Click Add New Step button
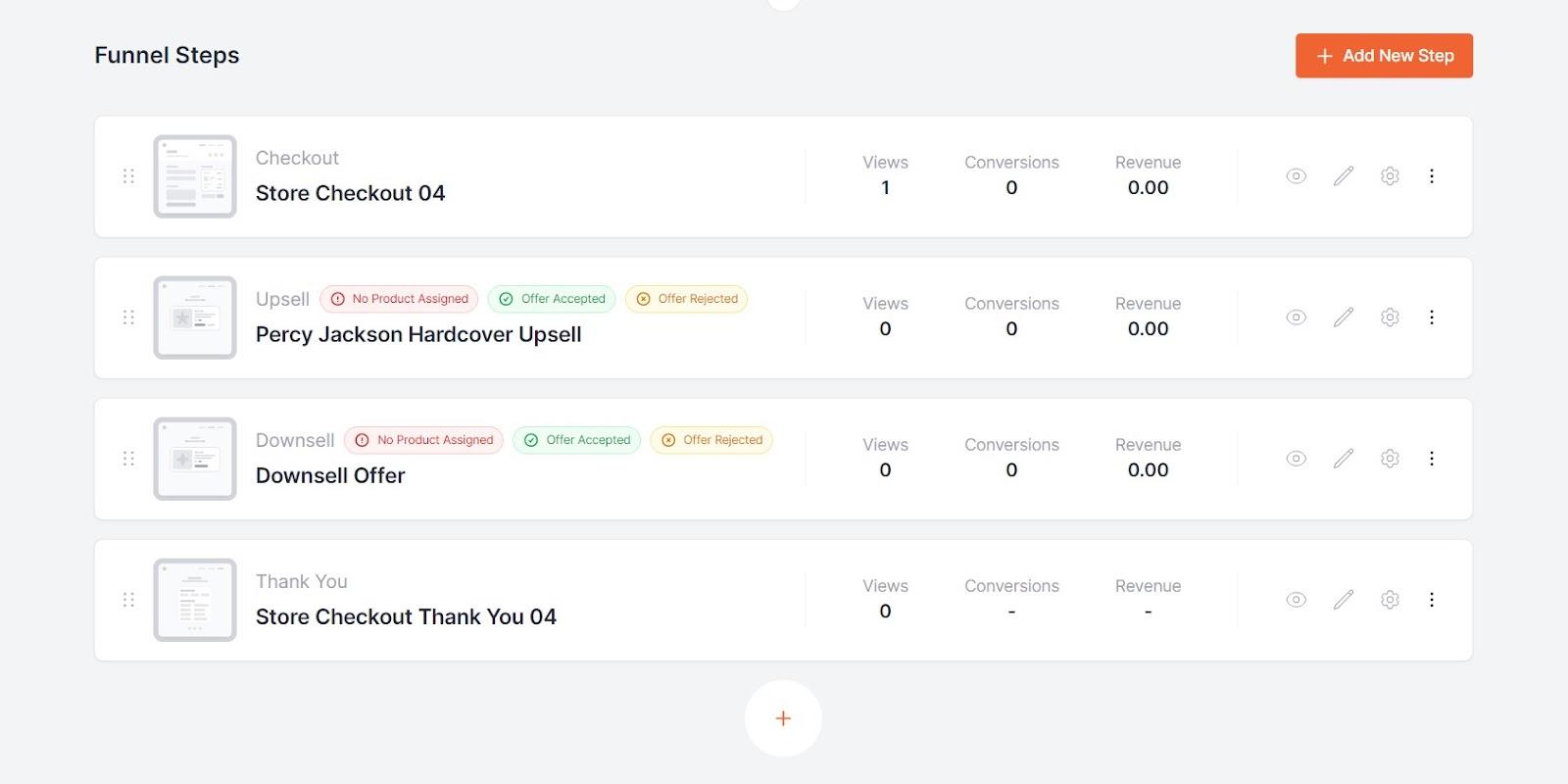 pyautogui.click(x=1384, y=56)
